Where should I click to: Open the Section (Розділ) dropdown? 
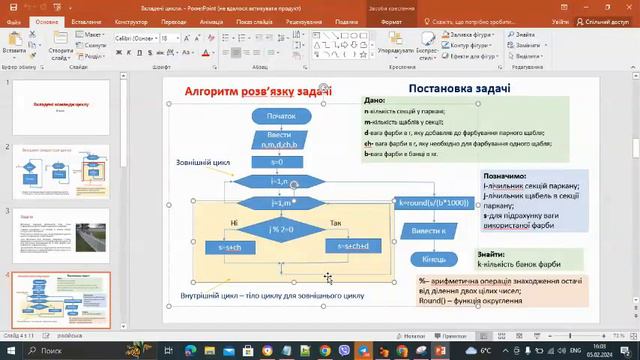pyautogui.click(x=91, y=56)
